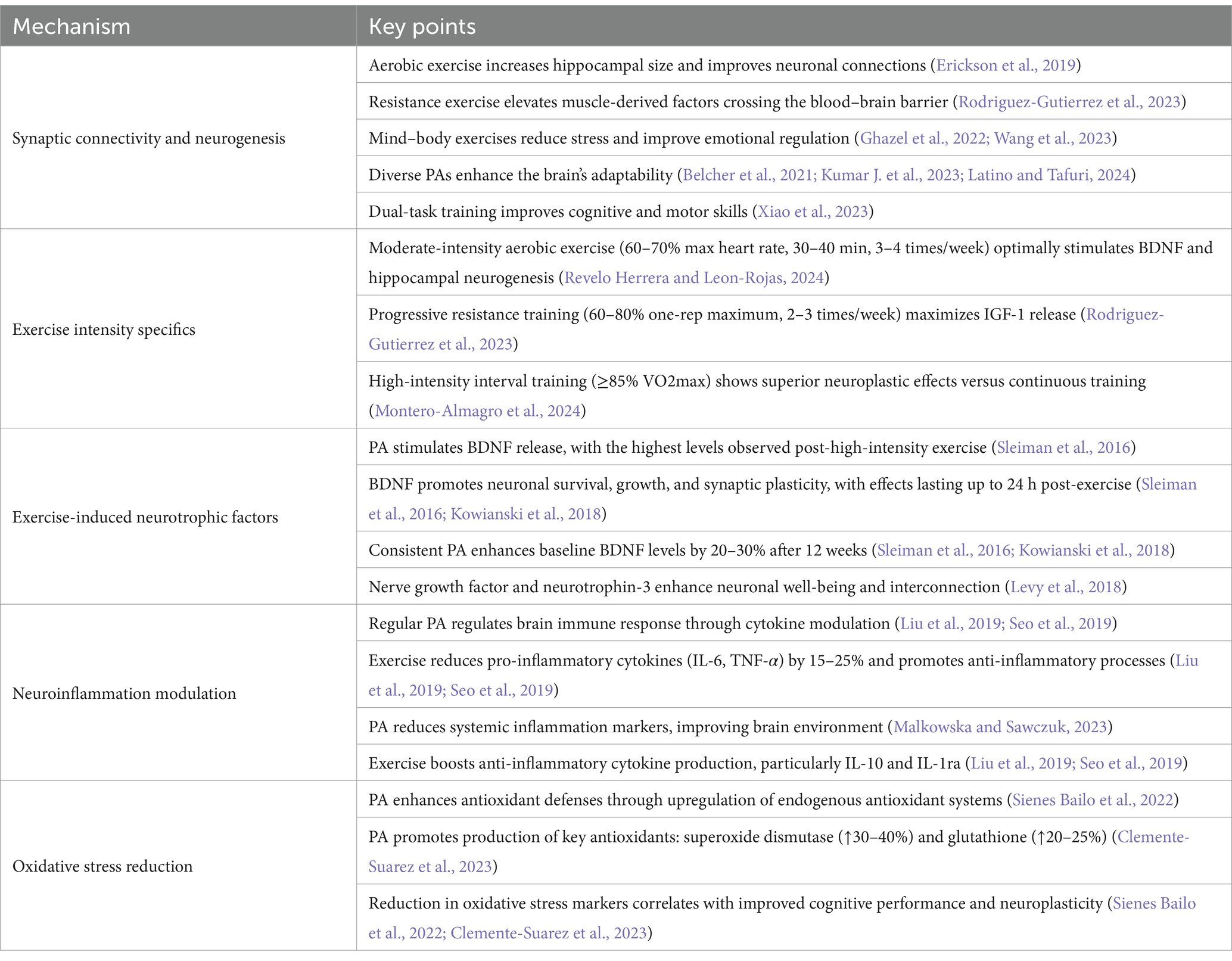Open Sienes Bailo 2022 citation in endogenous antioxidant row
Screen dimensions: 1232x961
pos(1093,800)
